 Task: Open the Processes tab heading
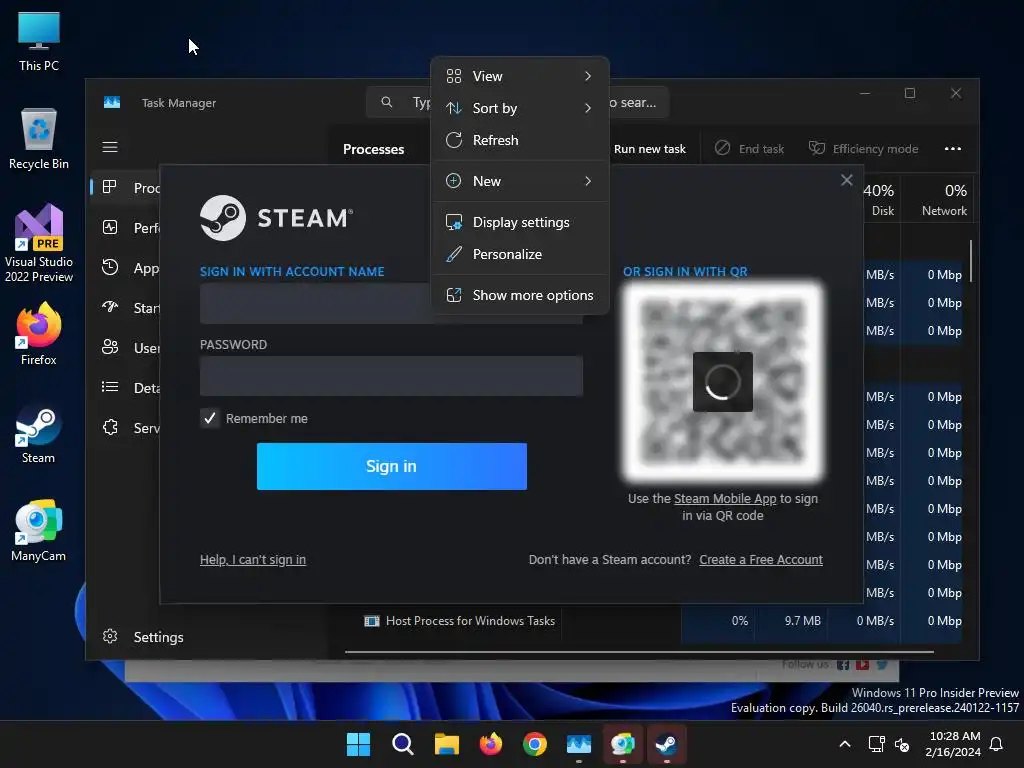click(374, 150)
